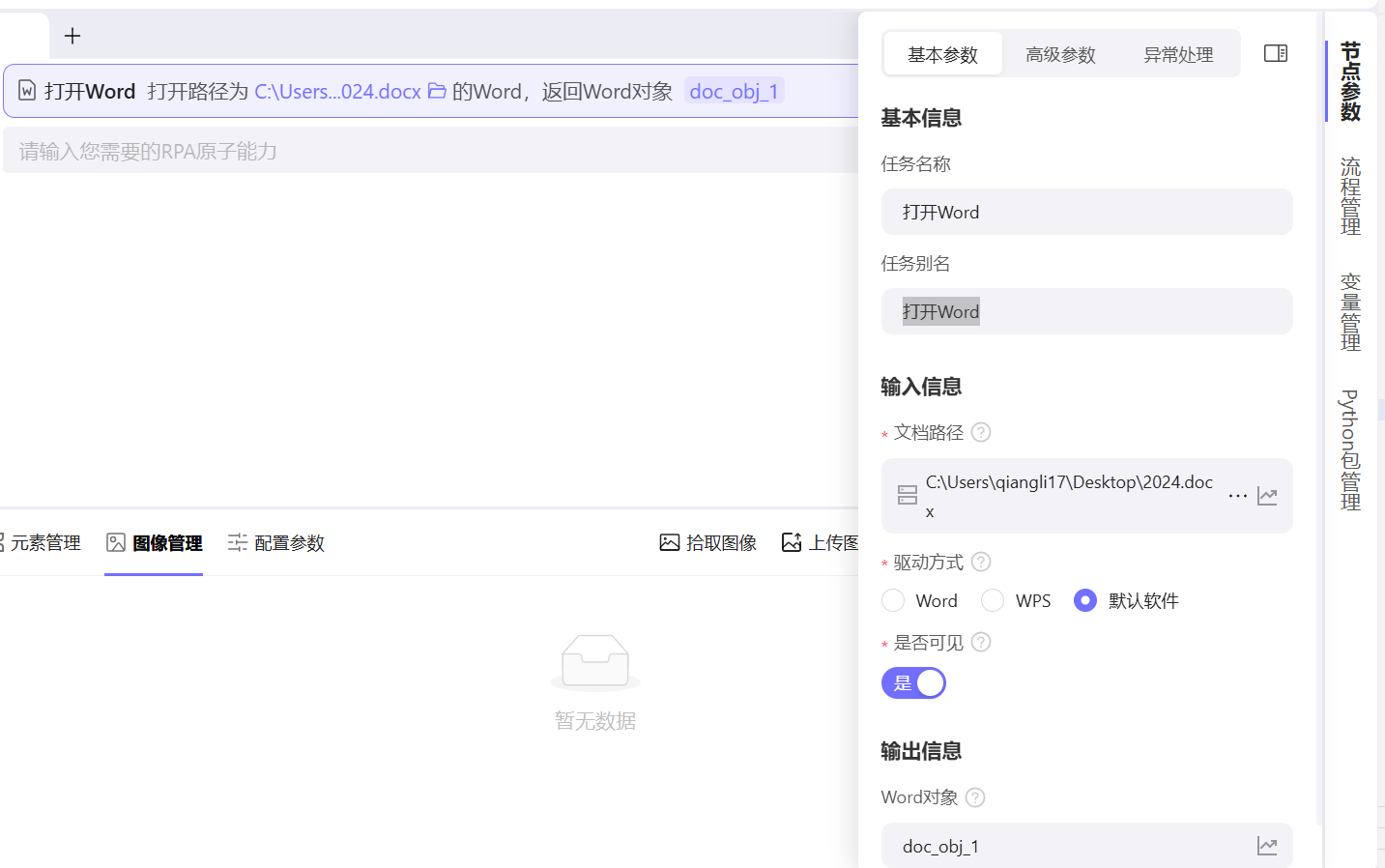Image resolution: width=1385 pixels, height=868 pixels.
Task: Toggle 是否可见 switch off
Action: 913,682
